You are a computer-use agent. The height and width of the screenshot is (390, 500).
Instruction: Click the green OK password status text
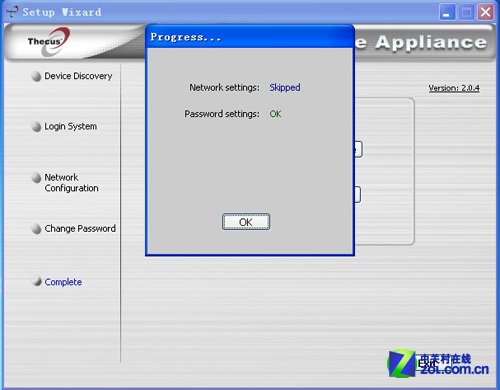click(275, 114)
